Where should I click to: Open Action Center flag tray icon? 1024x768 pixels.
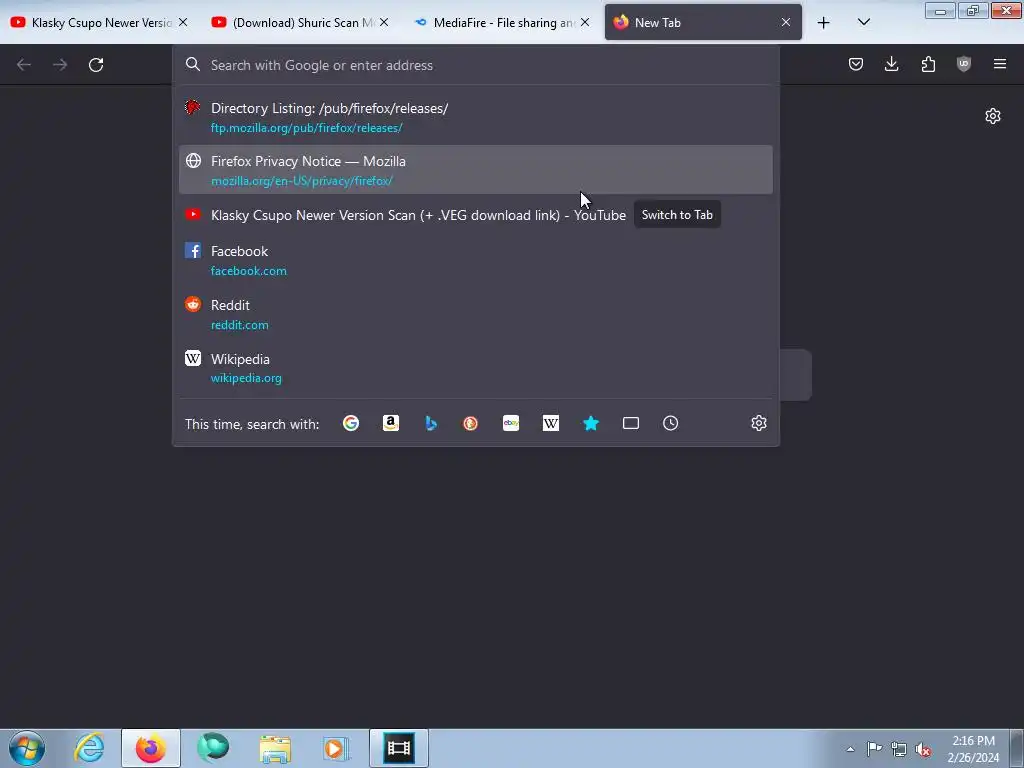pos(874,749)
